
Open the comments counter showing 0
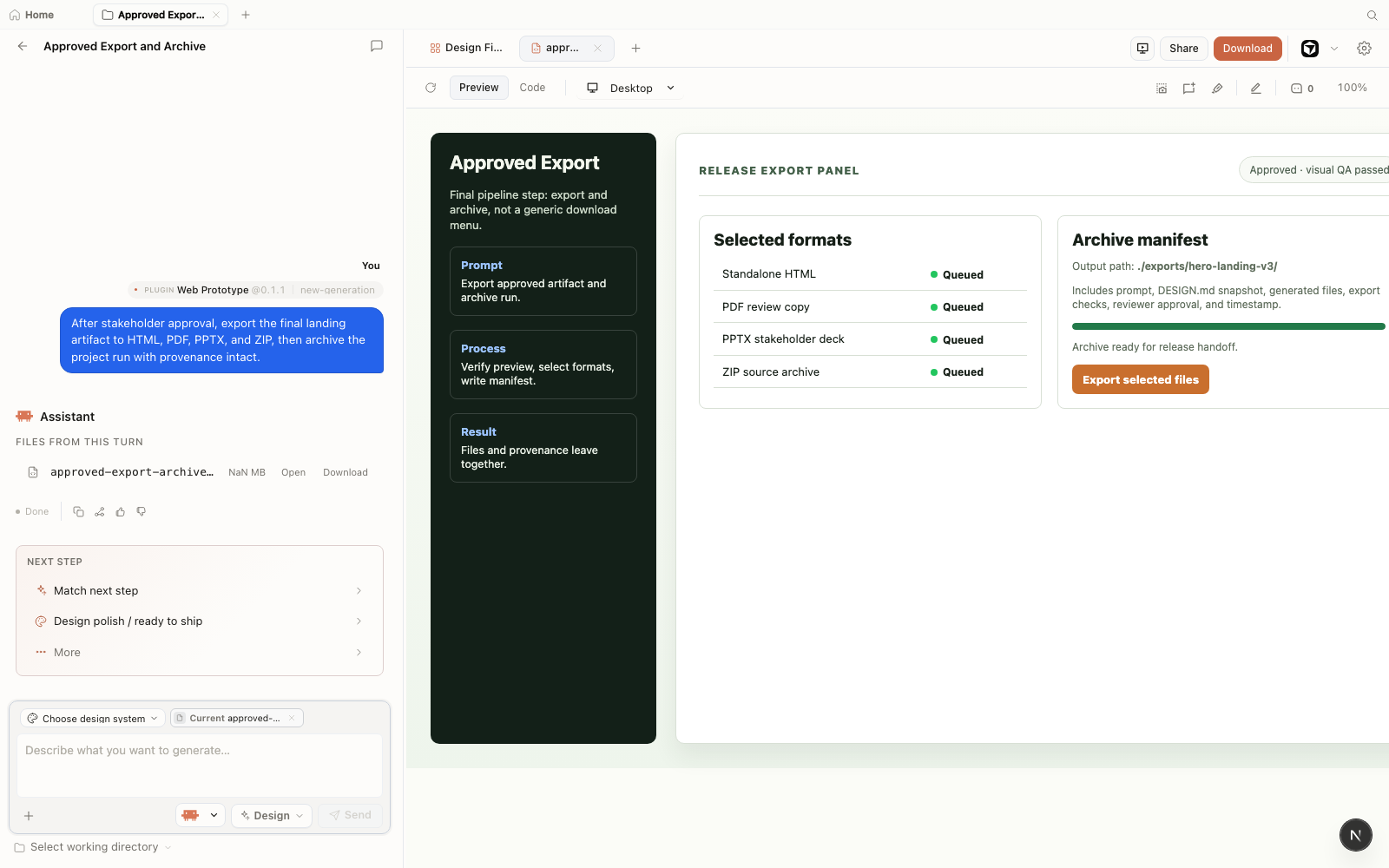(1301, 88)
